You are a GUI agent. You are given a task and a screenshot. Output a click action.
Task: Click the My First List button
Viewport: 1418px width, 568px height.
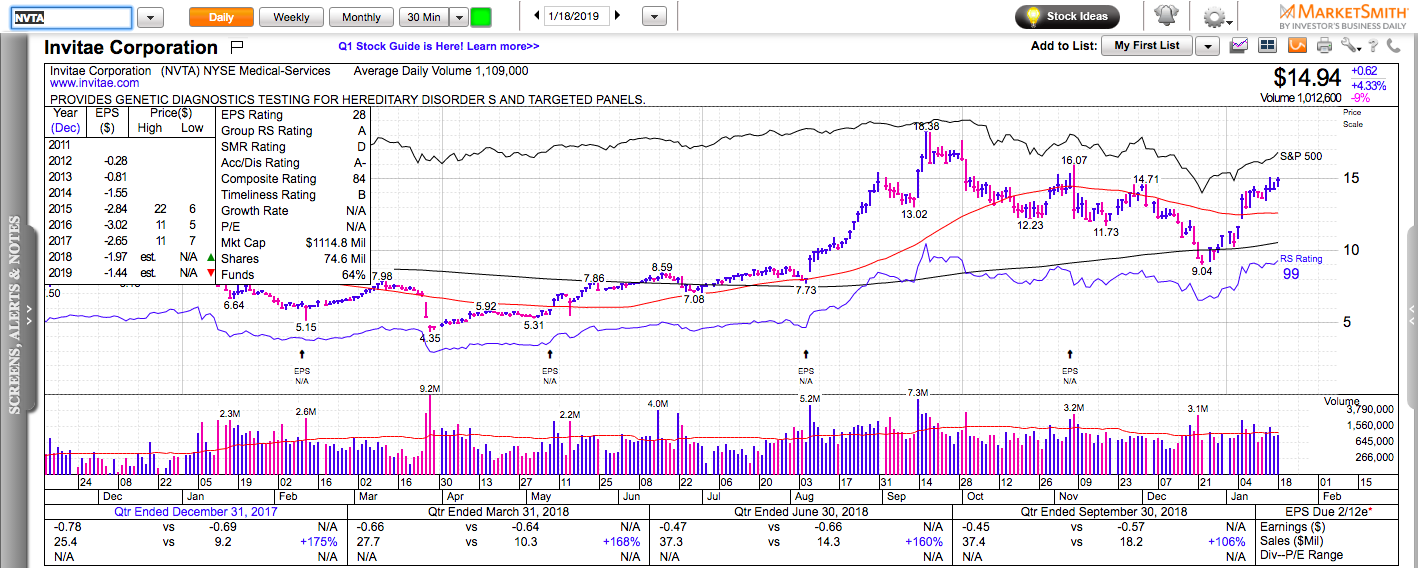tap(1147, 46)
